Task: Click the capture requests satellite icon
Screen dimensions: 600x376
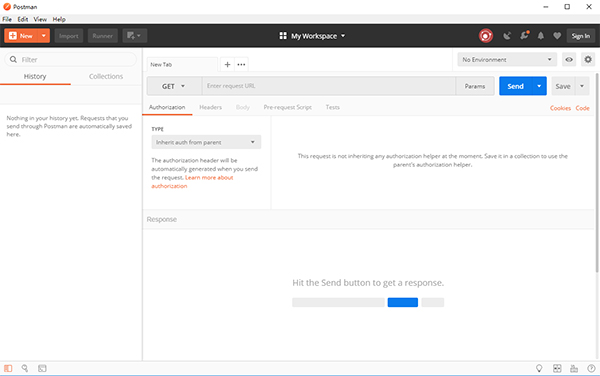Action: point(507,36)
